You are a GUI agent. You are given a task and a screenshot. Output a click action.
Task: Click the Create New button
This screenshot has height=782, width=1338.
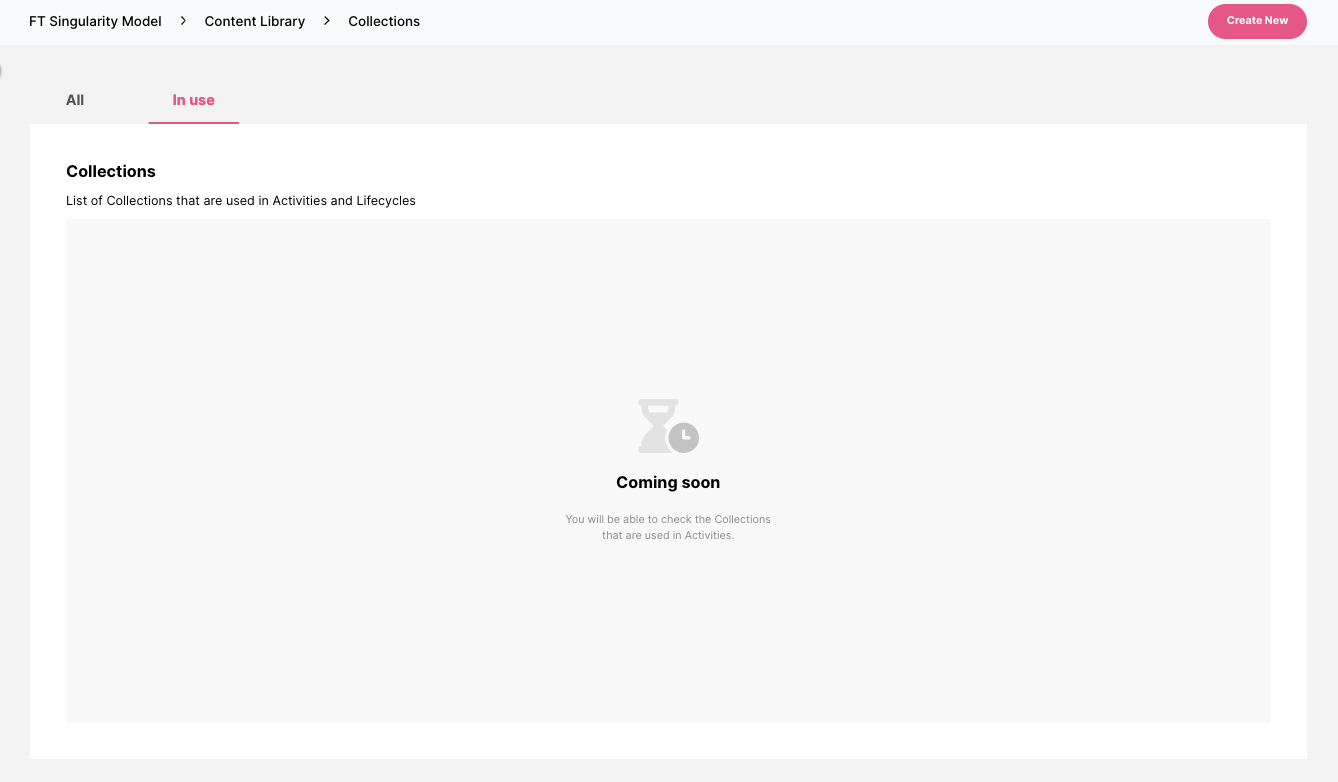(x=1257, y=21)
